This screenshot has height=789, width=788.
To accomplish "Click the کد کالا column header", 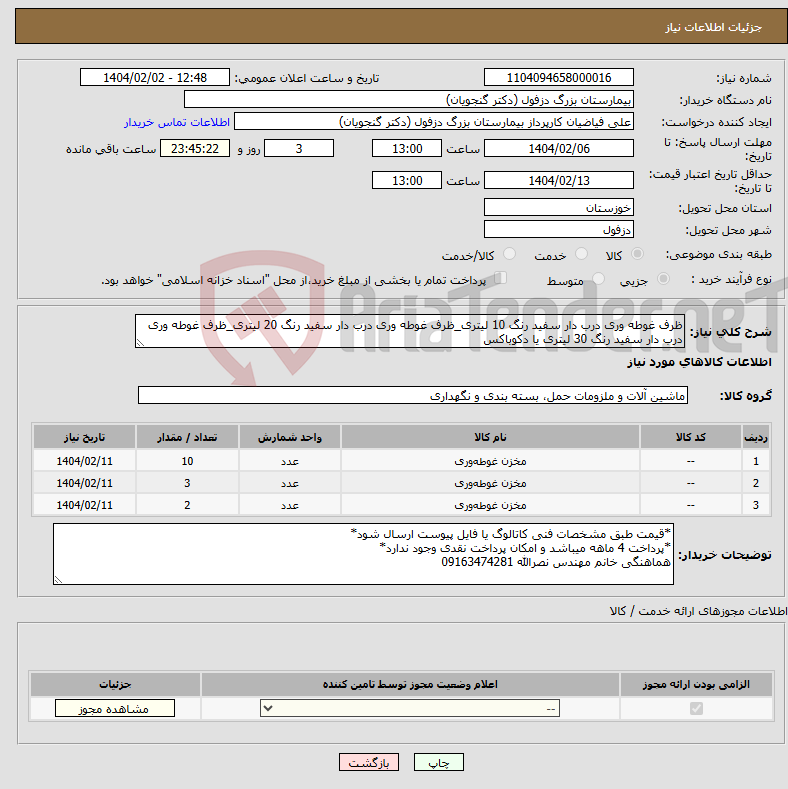I will tap(690, 437).
